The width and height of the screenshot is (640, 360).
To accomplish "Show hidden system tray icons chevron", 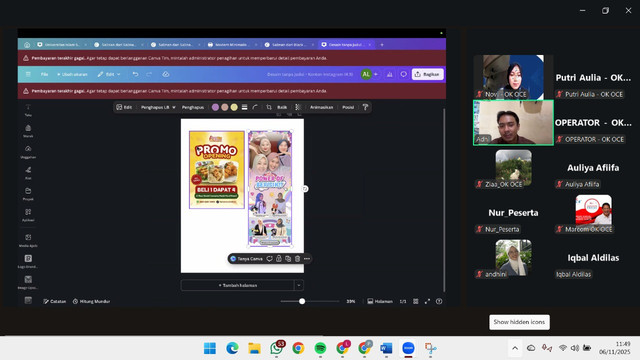I will tap(515, 348).
